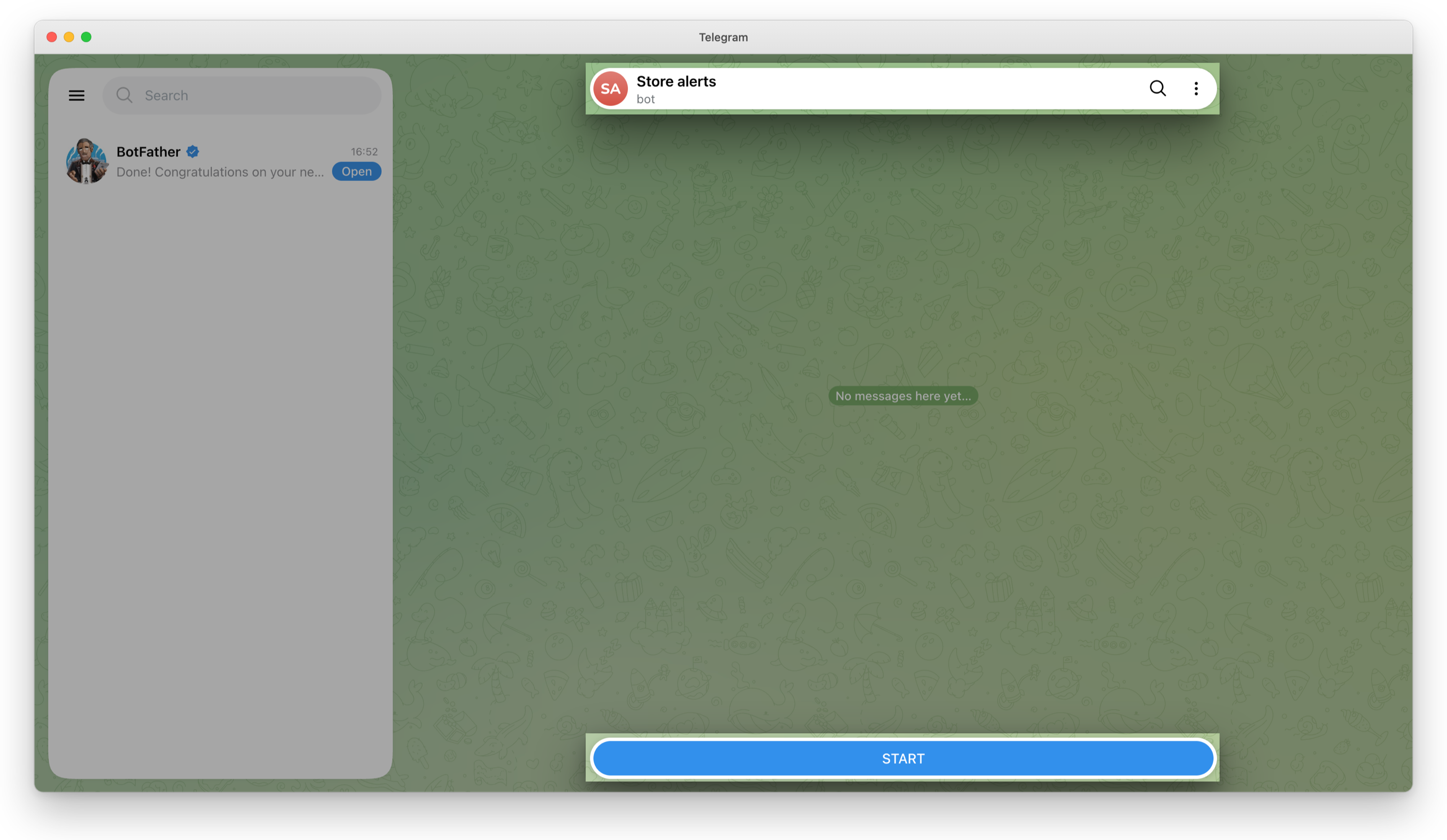Click the 'bot' status under Store alerts
Viewport: 1447px width, 840px height.
pos(645,99)
